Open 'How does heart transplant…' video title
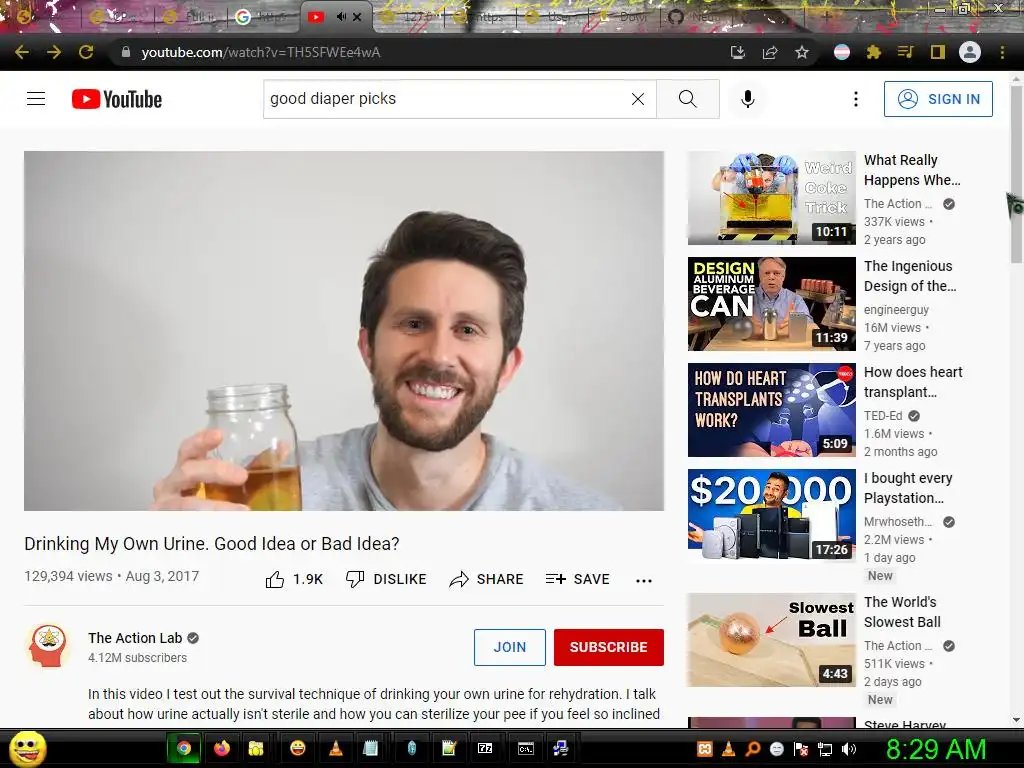This screenshot has height=768, width=1024. point(913,381)
